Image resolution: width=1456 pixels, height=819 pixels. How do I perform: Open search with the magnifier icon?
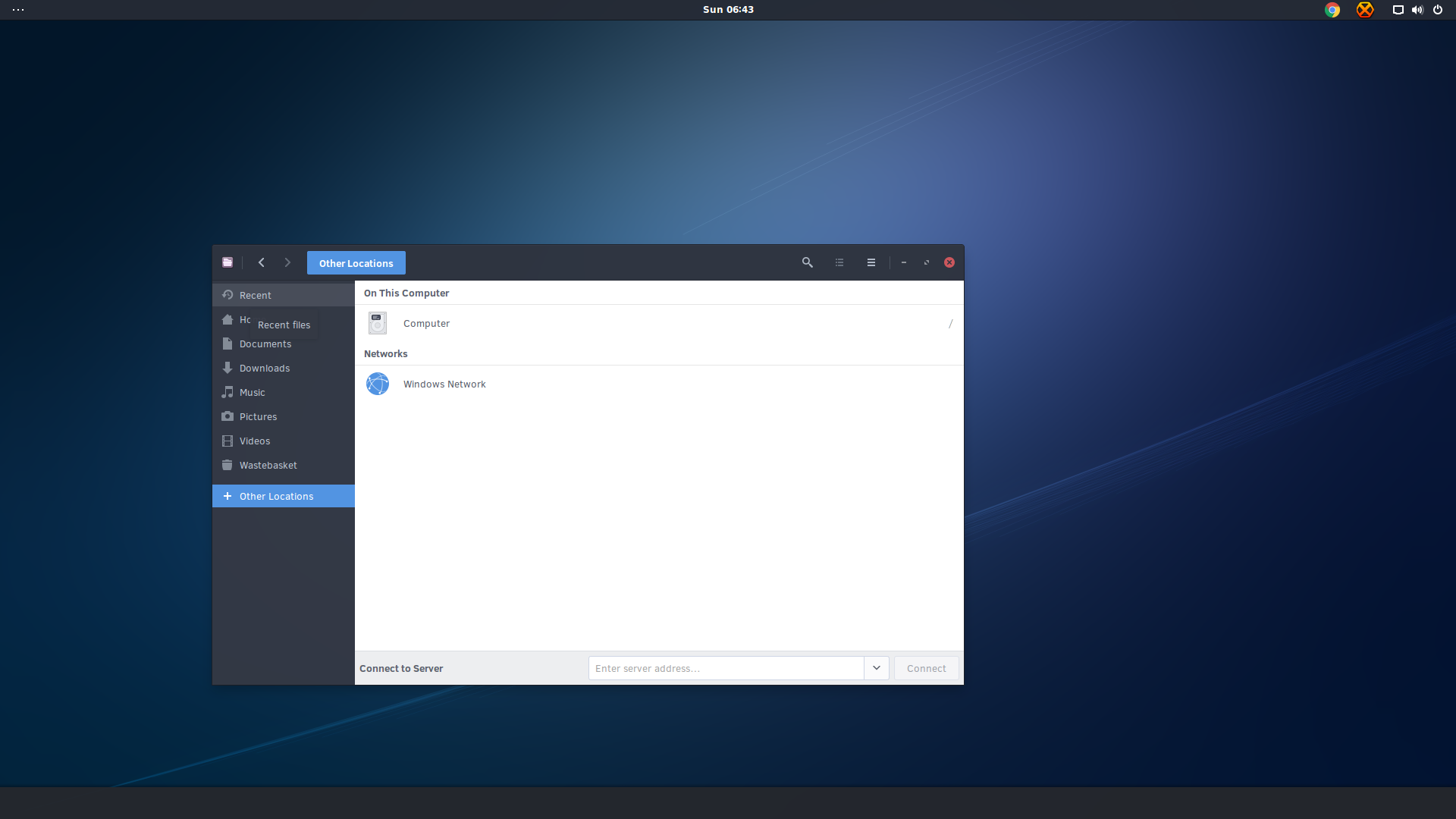(808, 262)
